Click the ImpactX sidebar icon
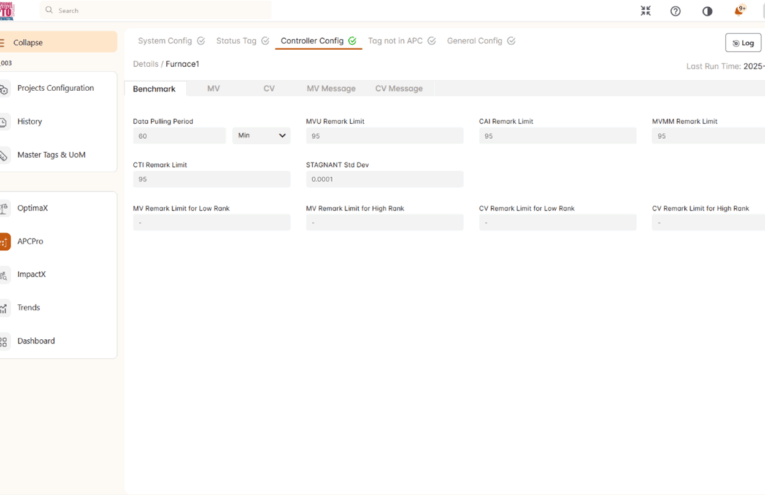The height and width of the screenshot is (495, 765). [x=4, y=275]
